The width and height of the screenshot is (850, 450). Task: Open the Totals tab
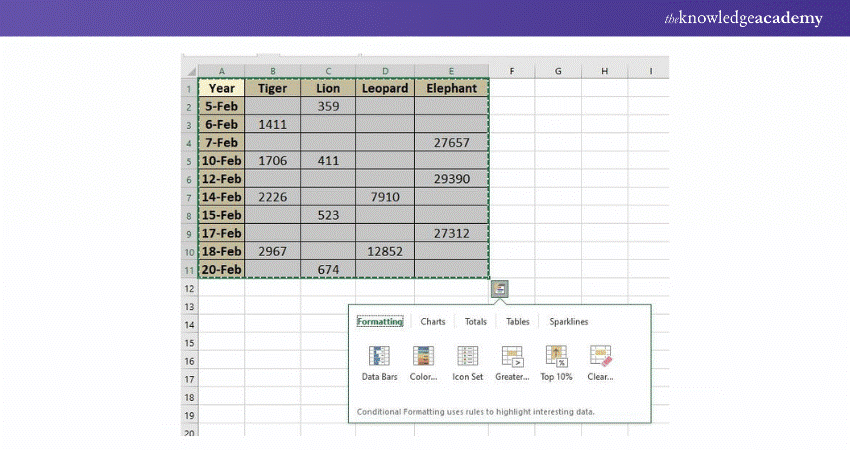pos(476,322)
